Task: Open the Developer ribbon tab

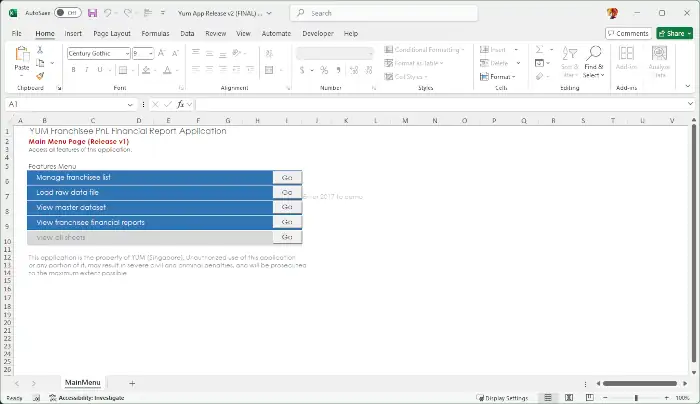Action: [315, 33]
